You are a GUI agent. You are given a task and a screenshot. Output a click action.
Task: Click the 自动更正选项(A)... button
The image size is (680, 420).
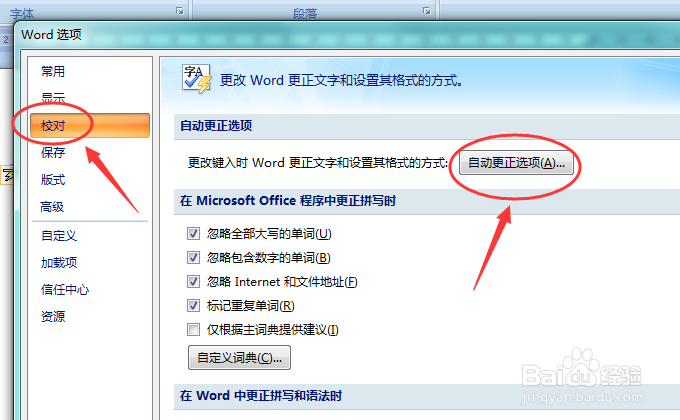click(516, 163)
